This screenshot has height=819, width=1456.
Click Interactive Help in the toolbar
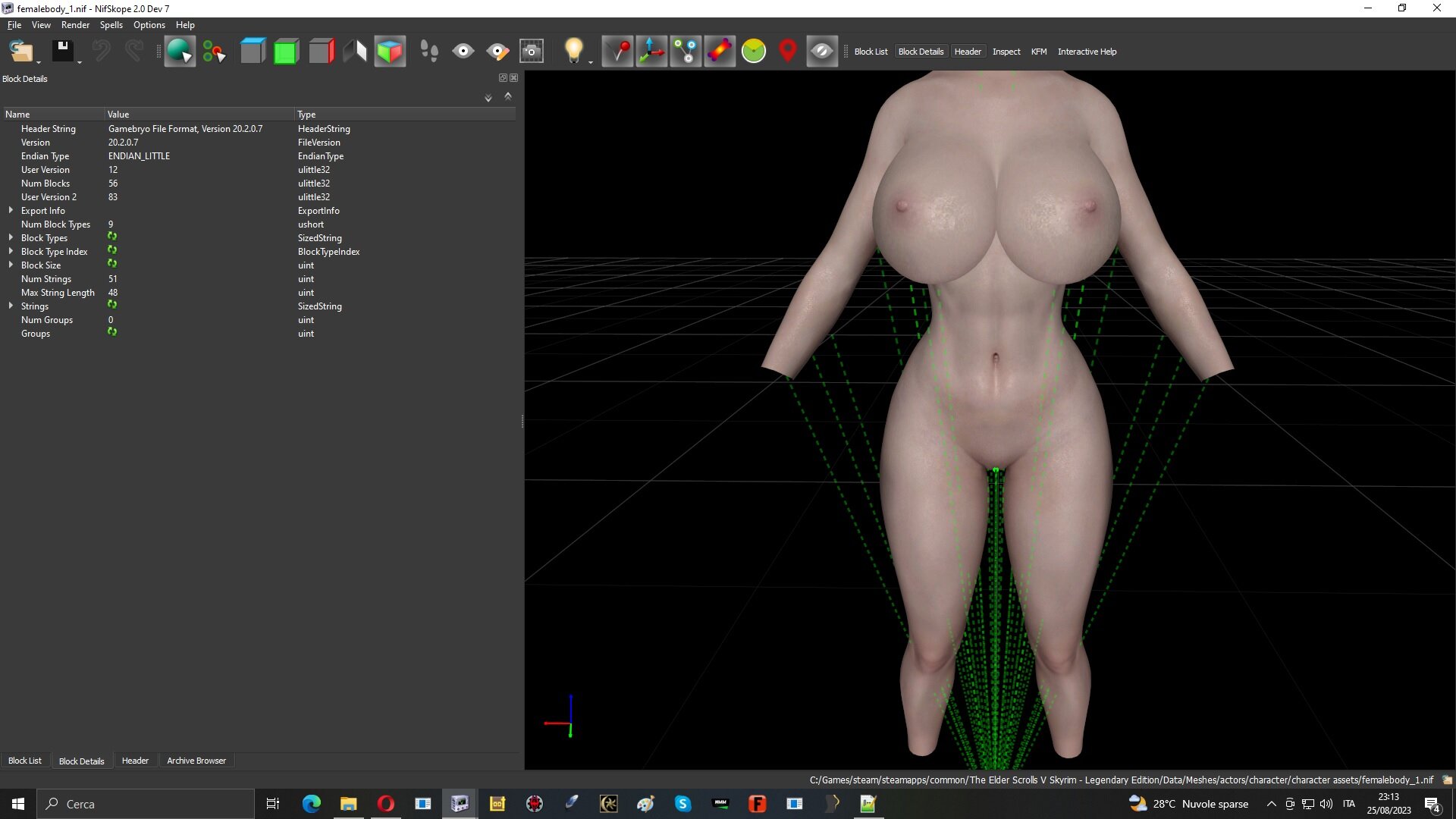click(1087, 52)
